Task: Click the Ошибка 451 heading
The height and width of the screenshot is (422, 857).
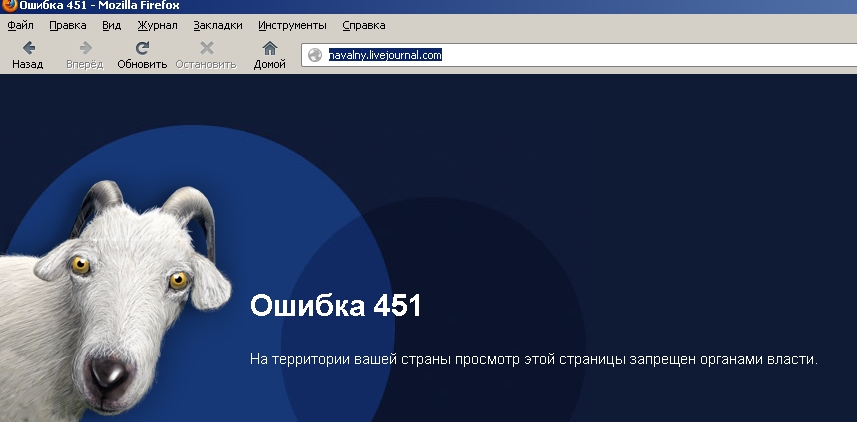Action: click(336, 306)
